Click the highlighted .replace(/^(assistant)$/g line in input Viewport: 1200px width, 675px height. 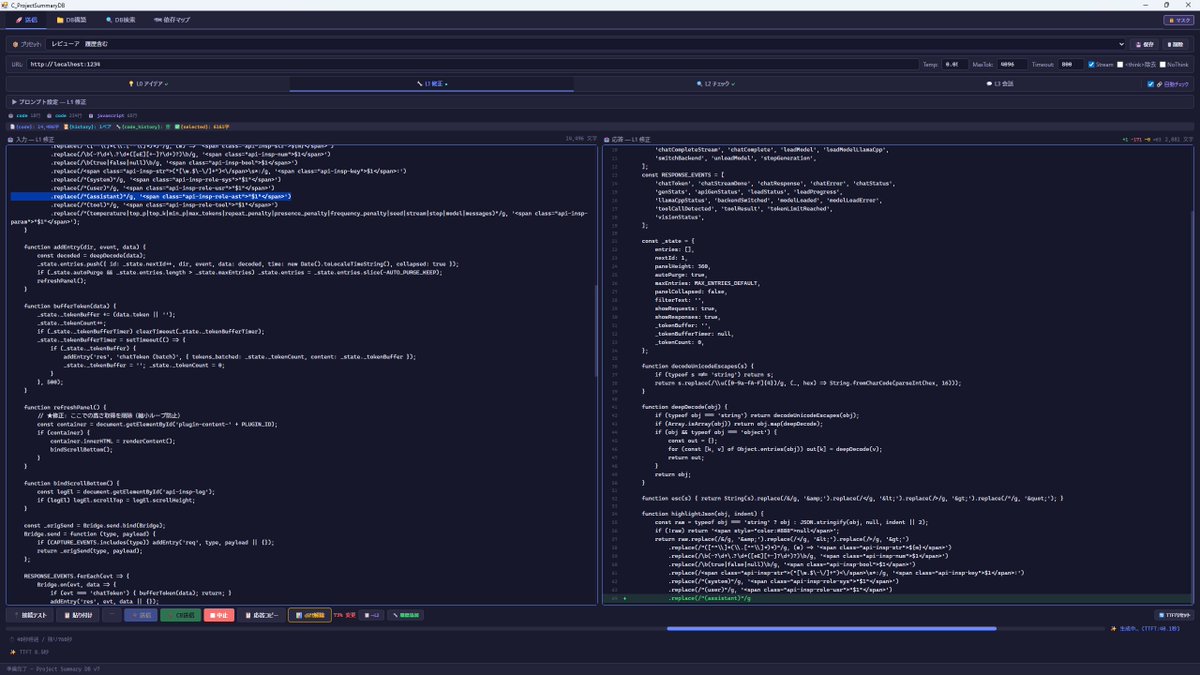150,197
